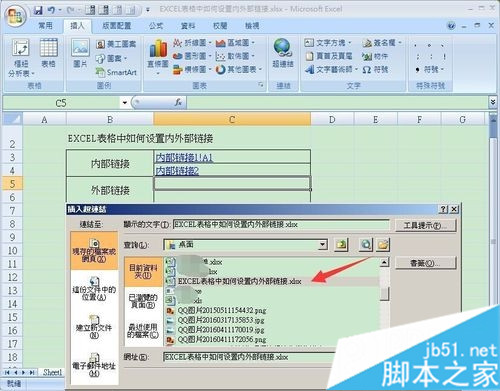Click the Office Button orb
Viewport: 500px width, 391px height.
pos(15,17)
